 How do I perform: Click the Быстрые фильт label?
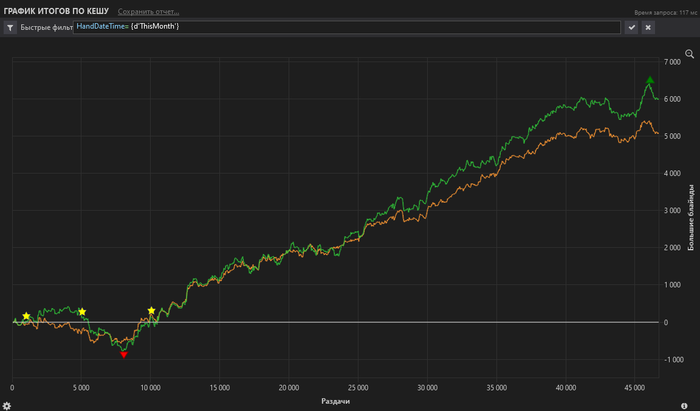tap(46, 28)
